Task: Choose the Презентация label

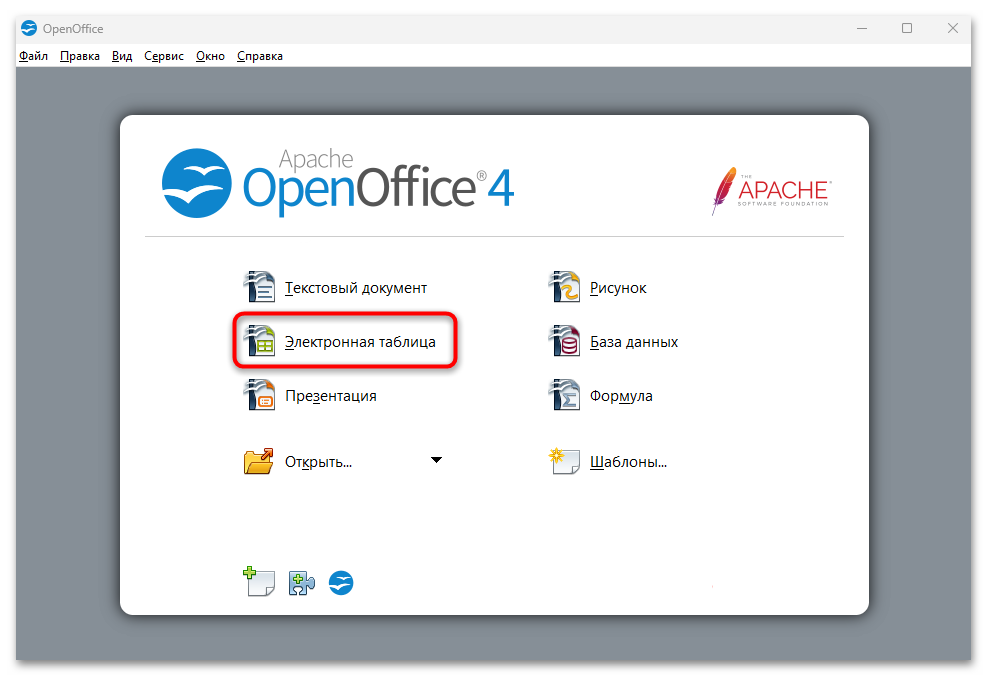Action: coord(330,396)
